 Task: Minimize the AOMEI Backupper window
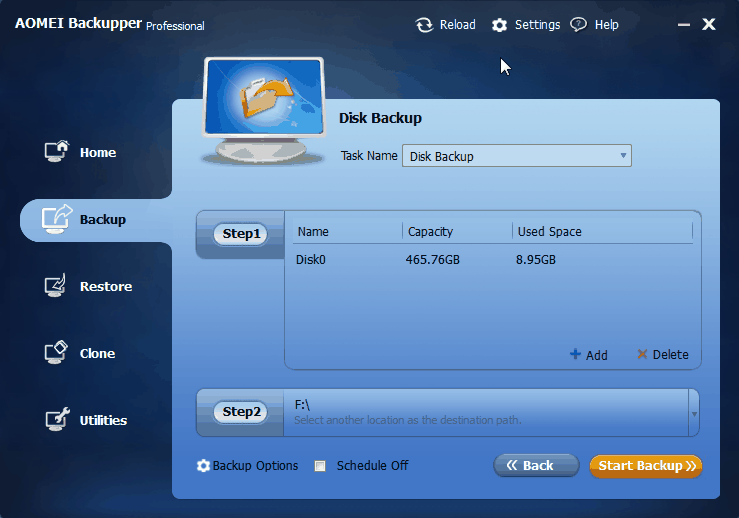click(683, 25)
